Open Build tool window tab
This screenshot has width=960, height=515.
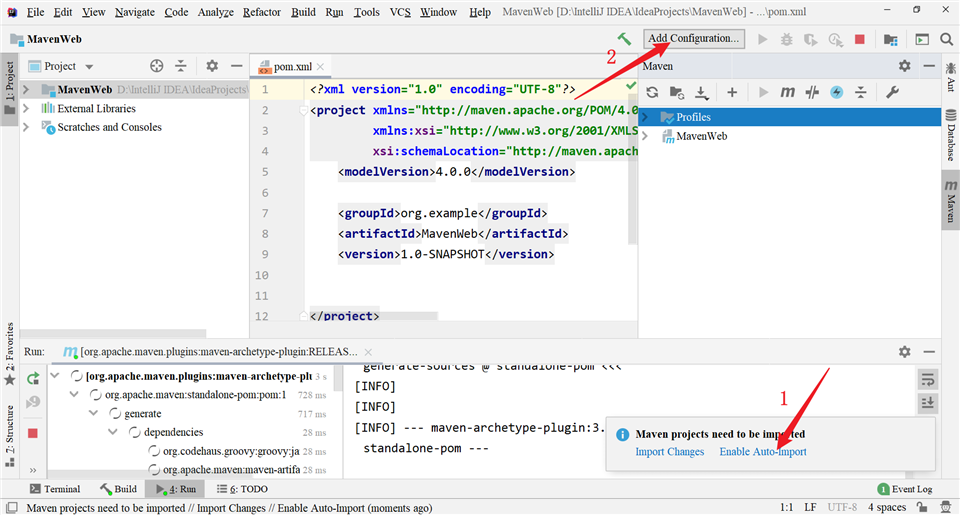click(119, 489)
